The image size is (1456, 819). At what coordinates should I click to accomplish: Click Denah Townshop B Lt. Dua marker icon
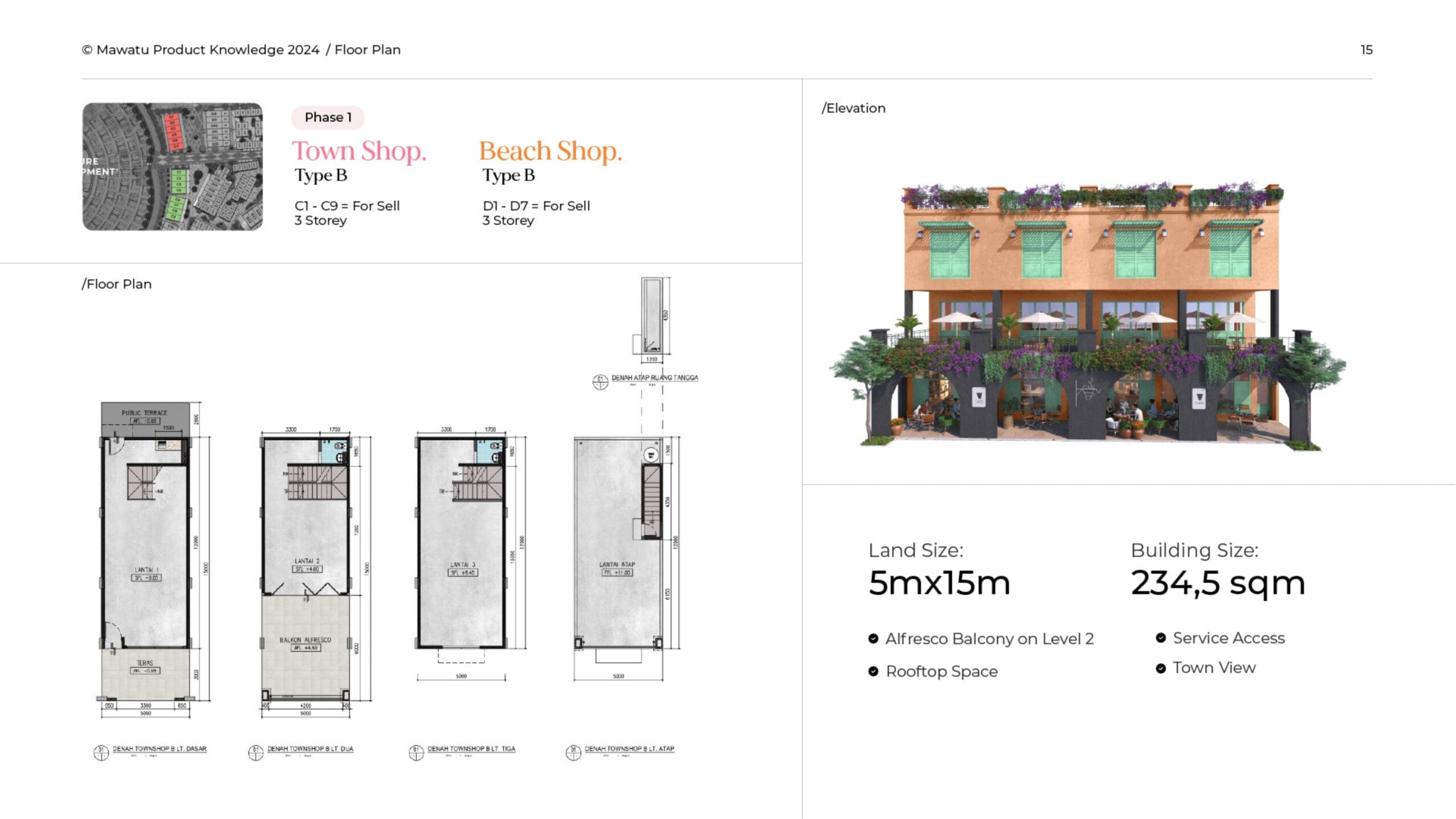(x=256, y=752)
